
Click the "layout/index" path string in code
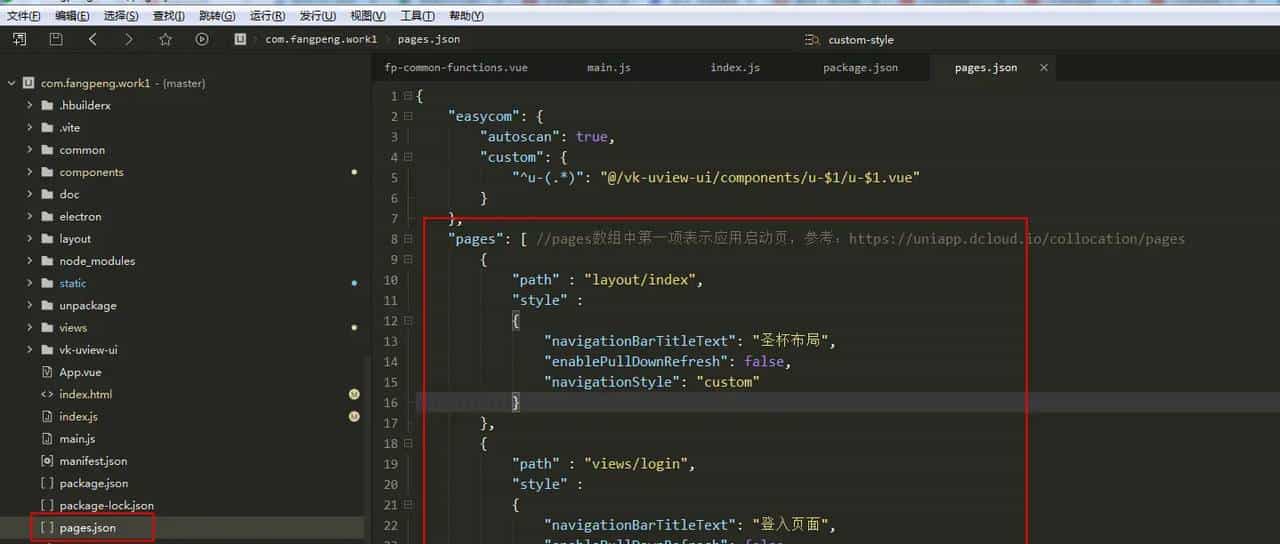(x=640, y=280)
